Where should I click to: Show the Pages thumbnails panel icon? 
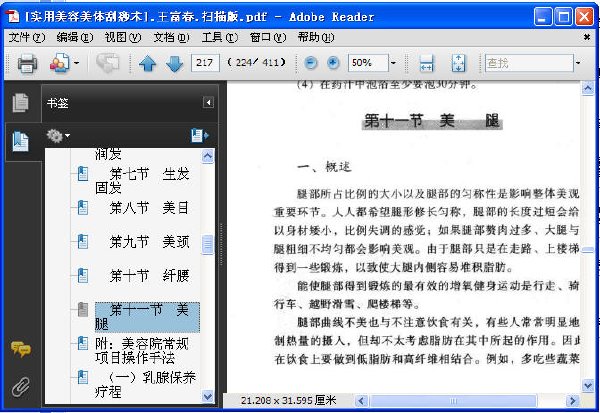click(20, 103)
